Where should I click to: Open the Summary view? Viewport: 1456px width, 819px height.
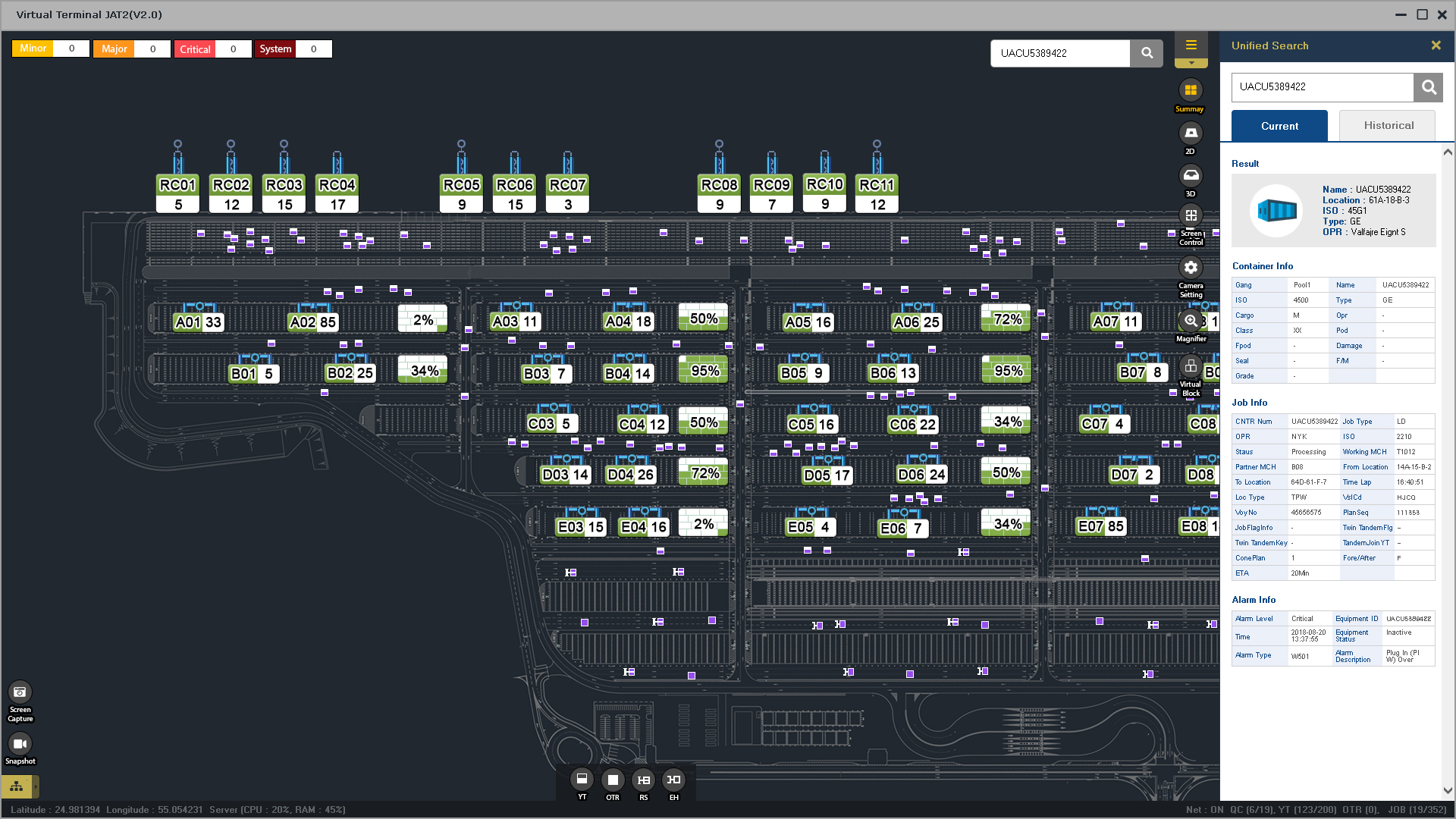1191,91
